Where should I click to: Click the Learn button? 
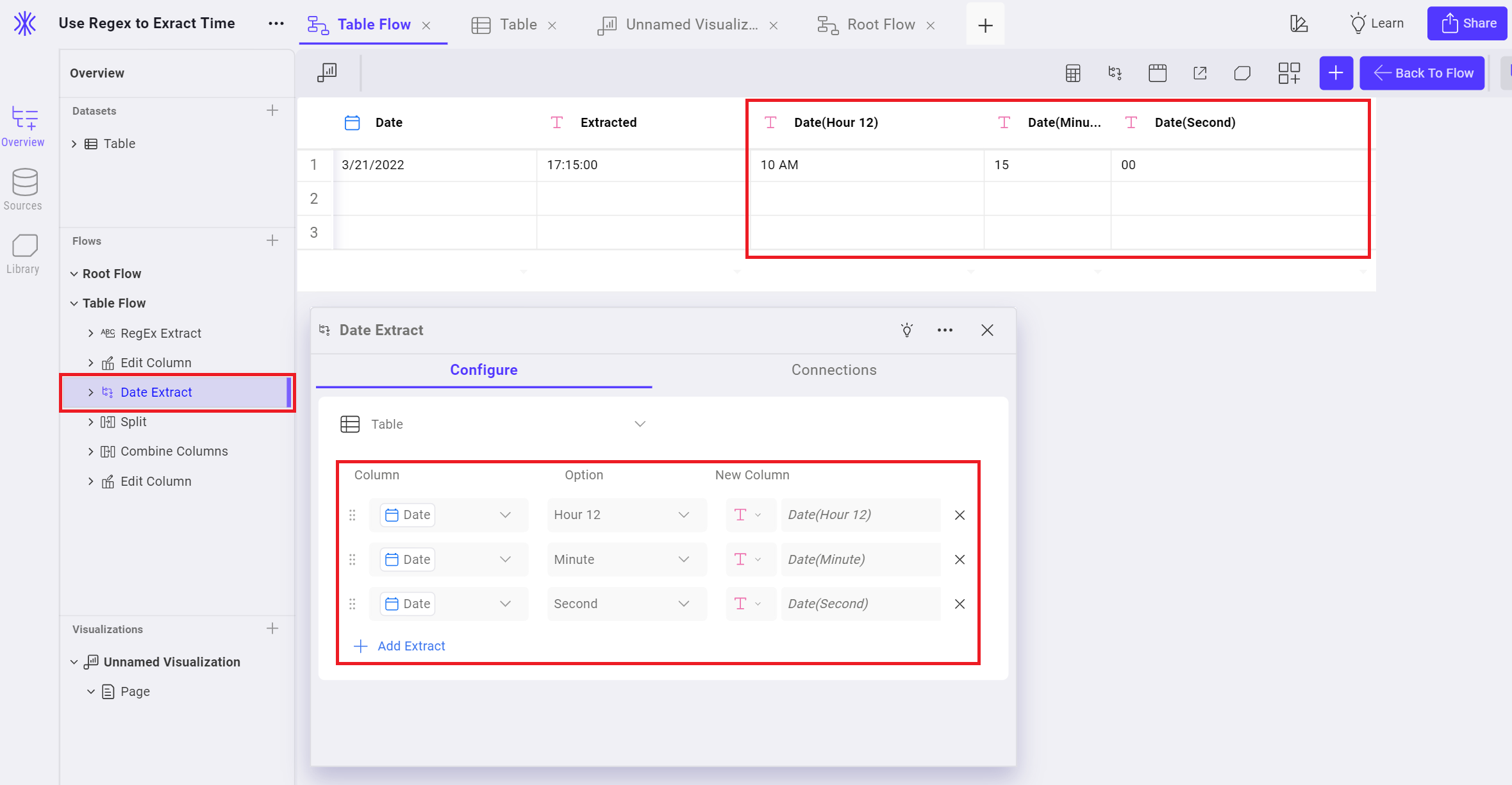[1377, 24]
